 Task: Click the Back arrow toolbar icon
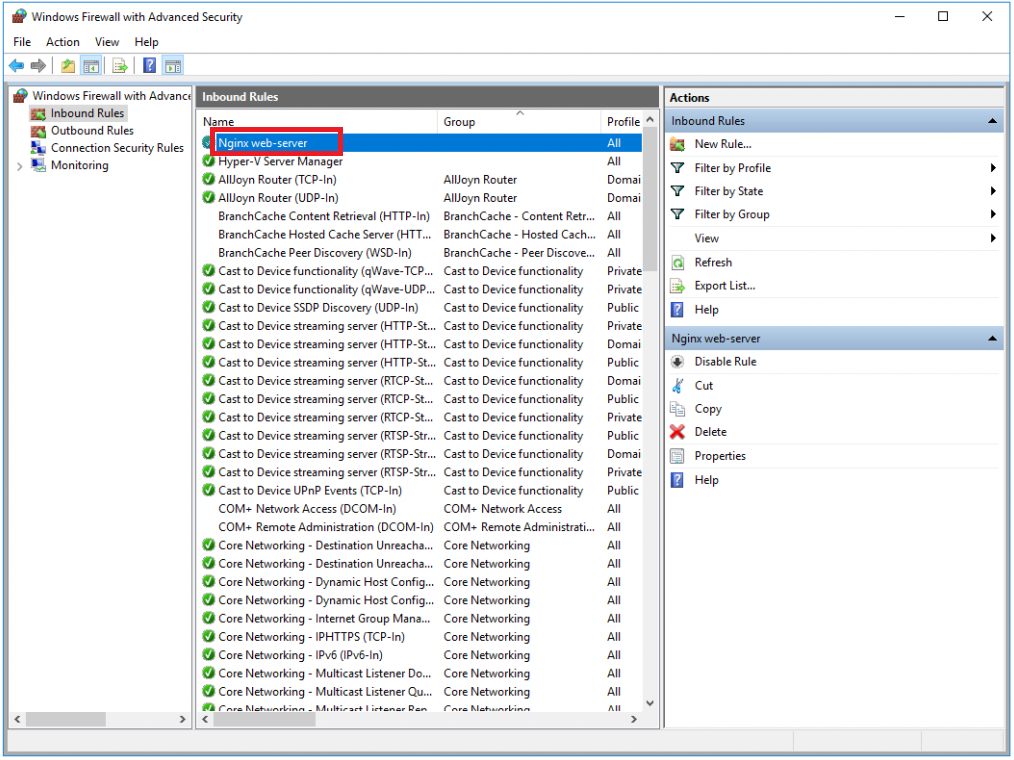(16, 65)
